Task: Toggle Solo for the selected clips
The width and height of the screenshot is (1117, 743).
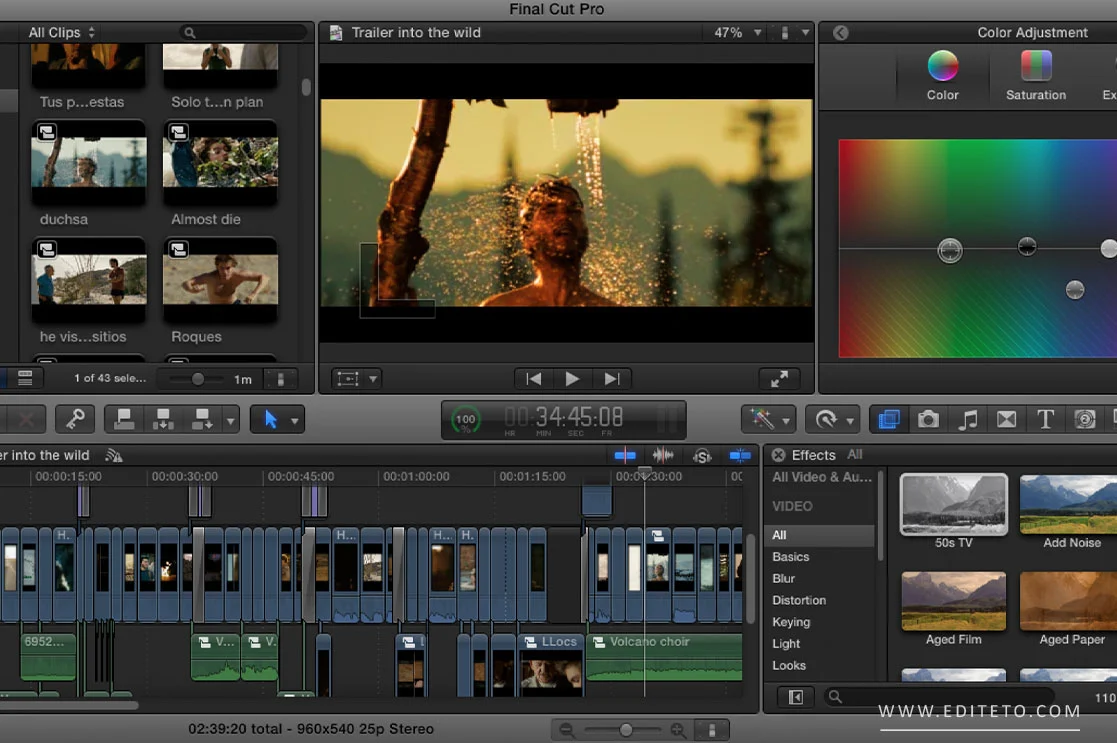Action: tap(702, 456)
